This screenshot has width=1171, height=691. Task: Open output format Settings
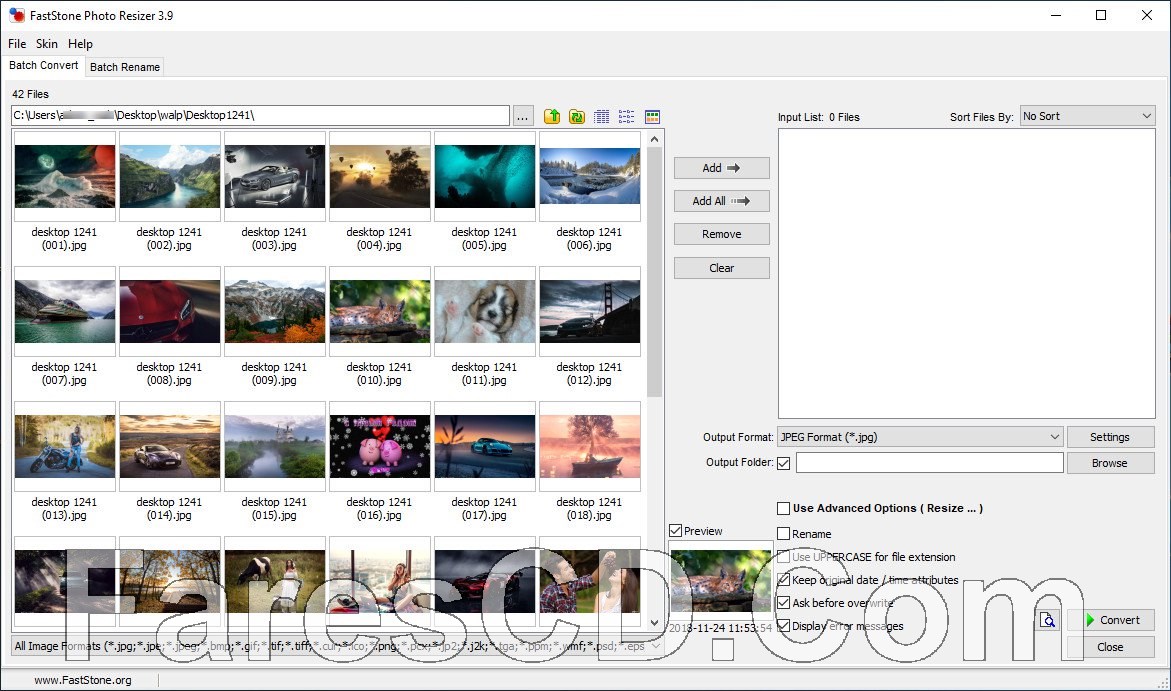pyautogui.click(x=1111, y=437)
